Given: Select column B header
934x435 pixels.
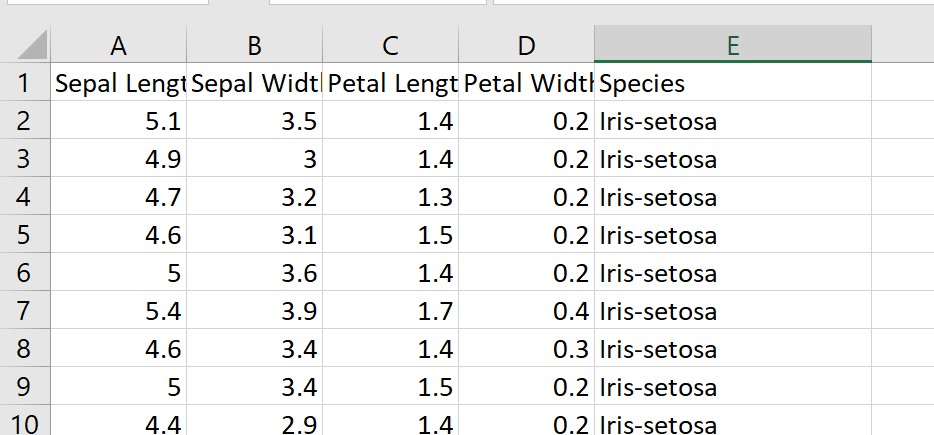Looking at the screenshot, I should [x=254, y=45].
